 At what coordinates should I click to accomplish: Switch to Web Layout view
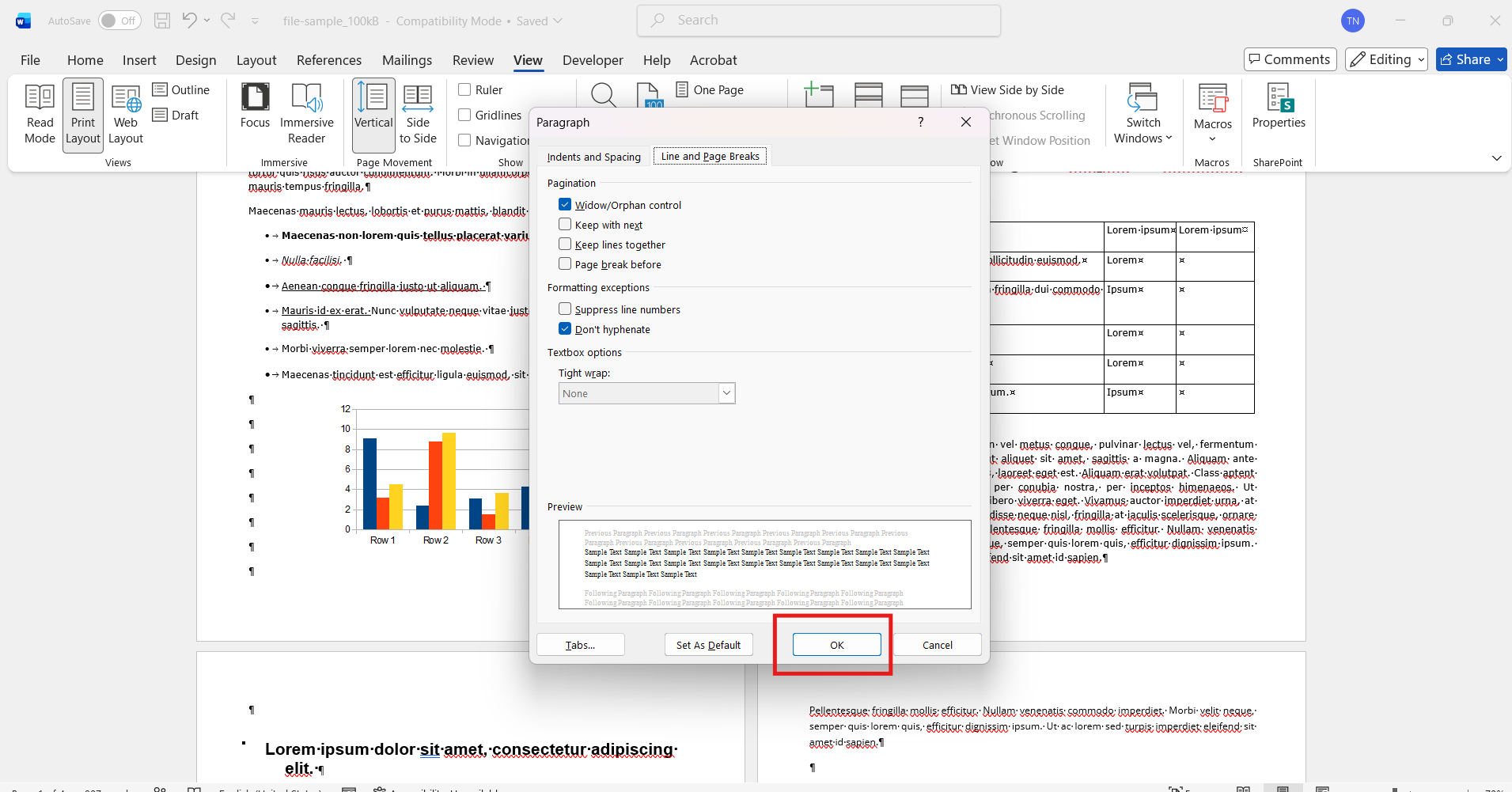tap(126, 115)
